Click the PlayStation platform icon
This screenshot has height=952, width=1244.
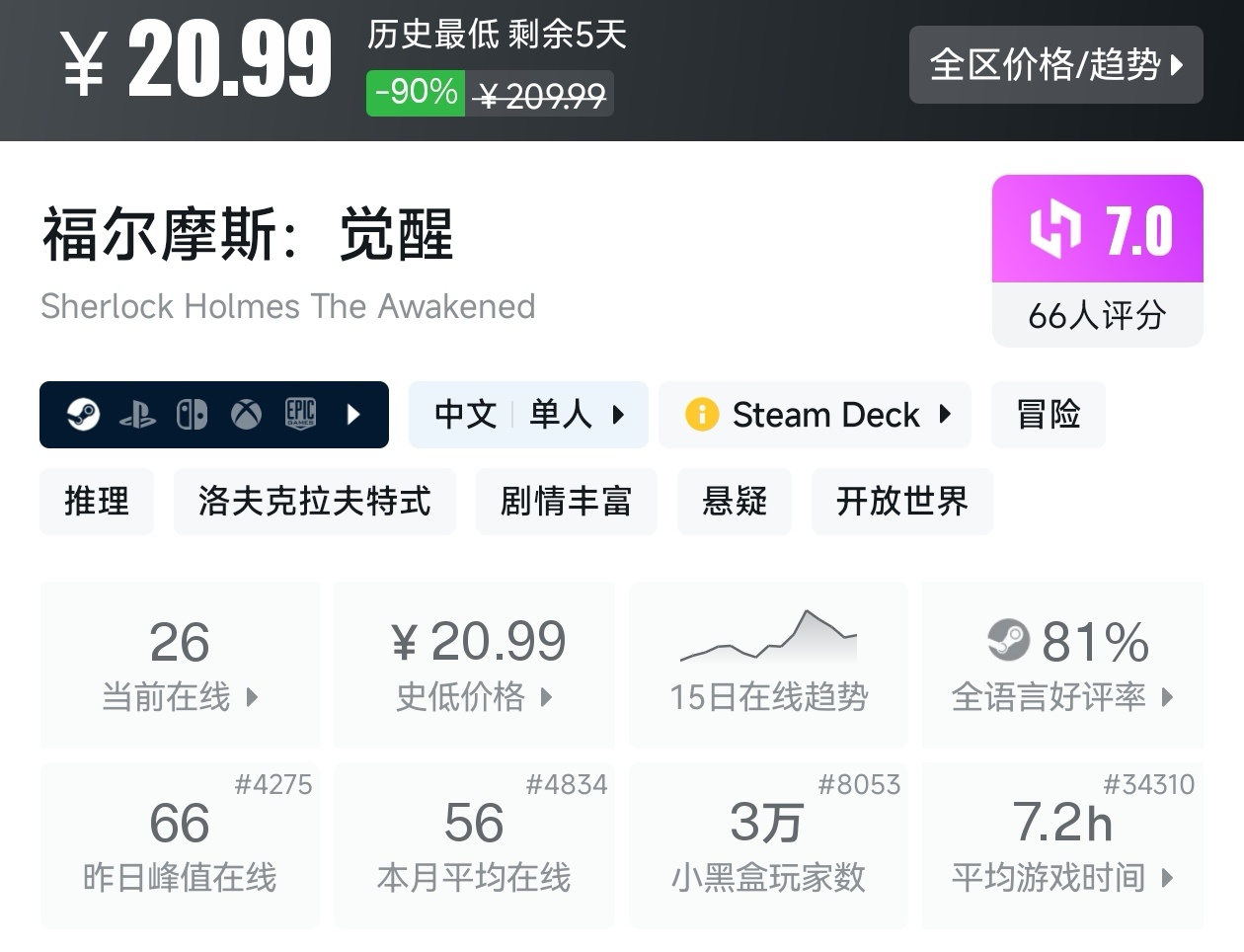click(137, 415)
